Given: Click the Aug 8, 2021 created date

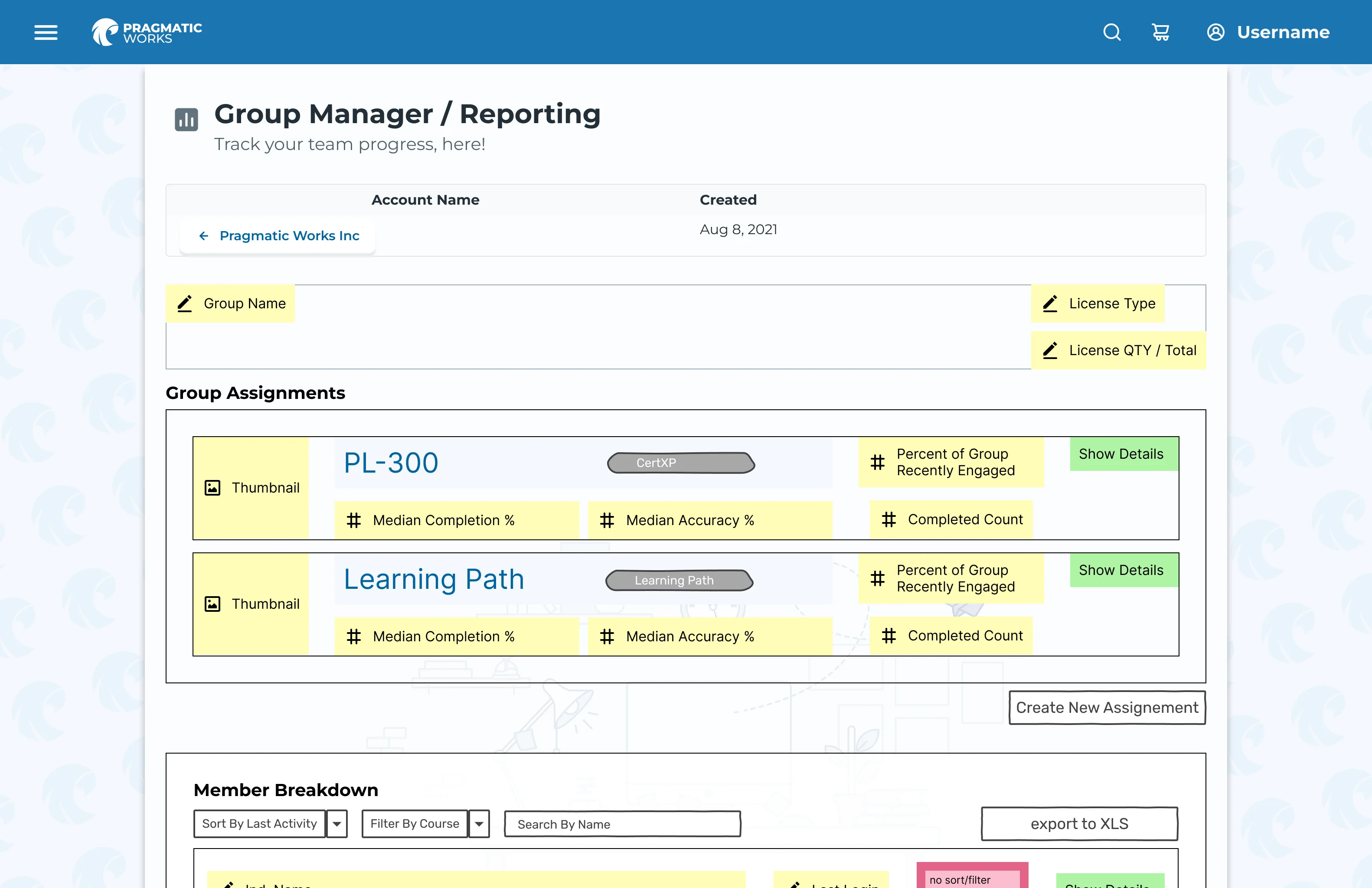Looking at the screenshot, I should pos(738,229).
